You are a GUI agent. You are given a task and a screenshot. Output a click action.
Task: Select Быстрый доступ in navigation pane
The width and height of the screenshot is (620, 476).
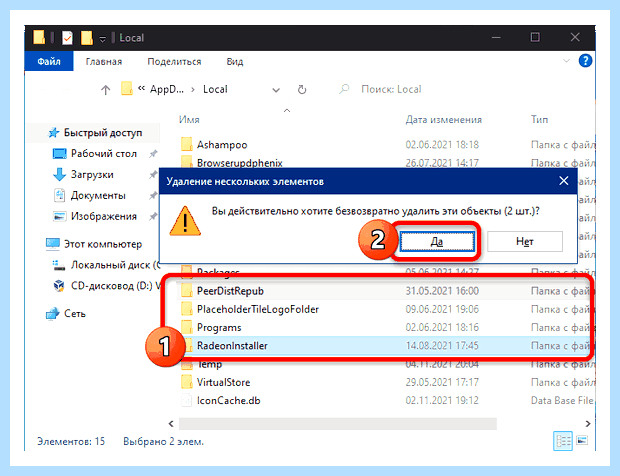[x=95, y=133]
